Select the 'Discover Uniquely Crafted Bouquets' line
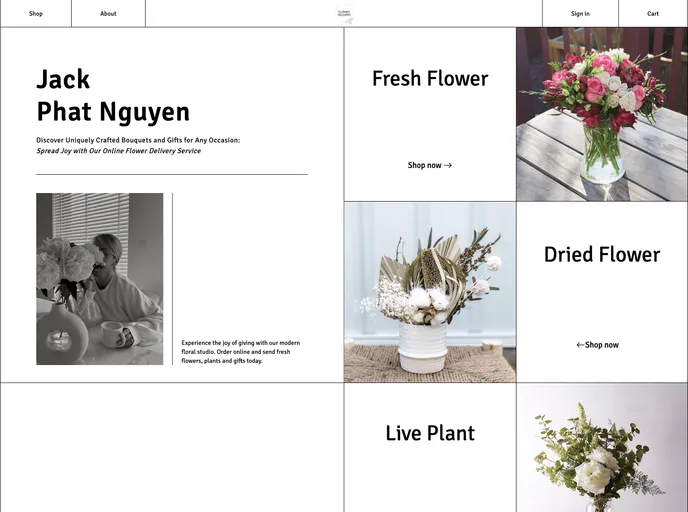Viewport: 688px width, 512px height. point(138,140)
